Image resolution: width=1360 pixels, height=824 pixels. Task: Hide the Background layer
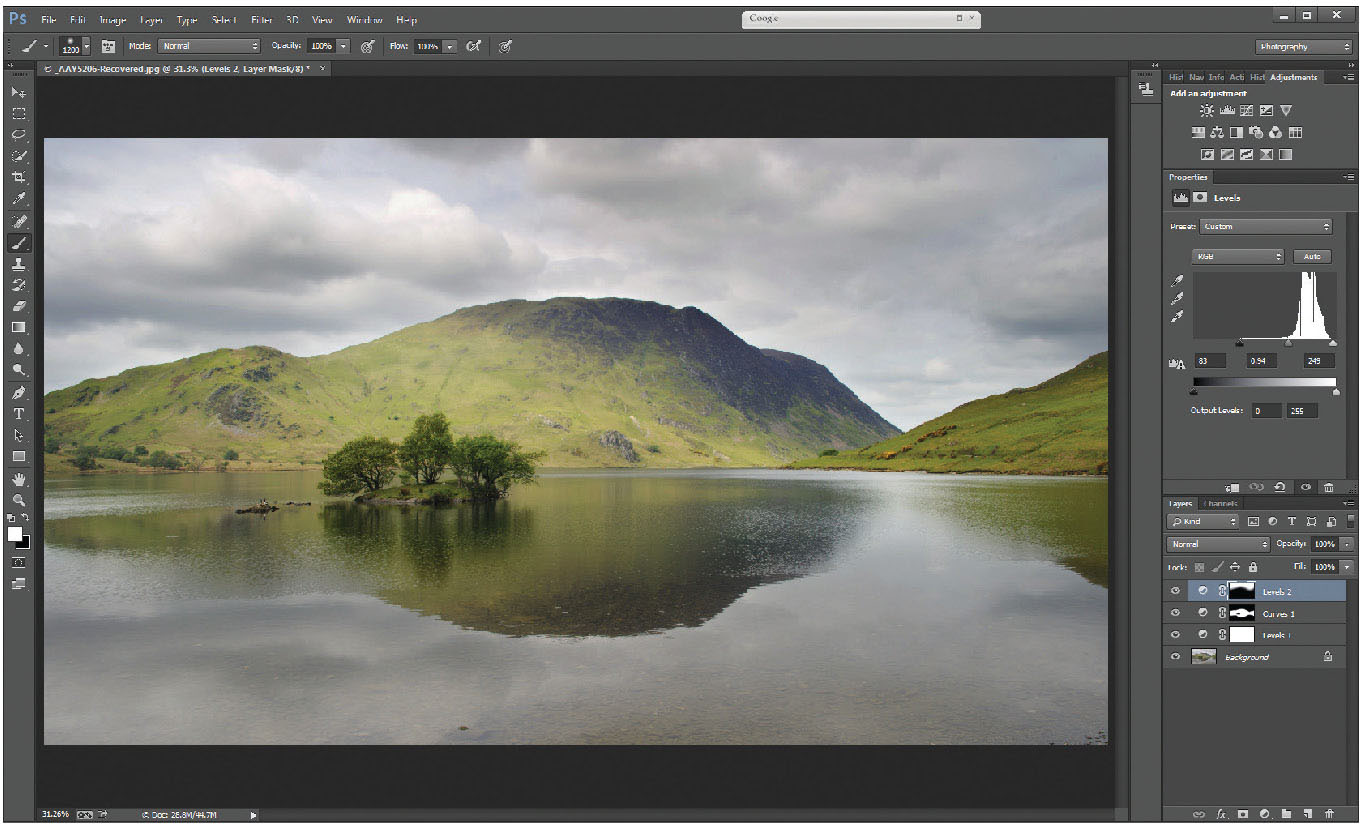tap(1176, 657)
